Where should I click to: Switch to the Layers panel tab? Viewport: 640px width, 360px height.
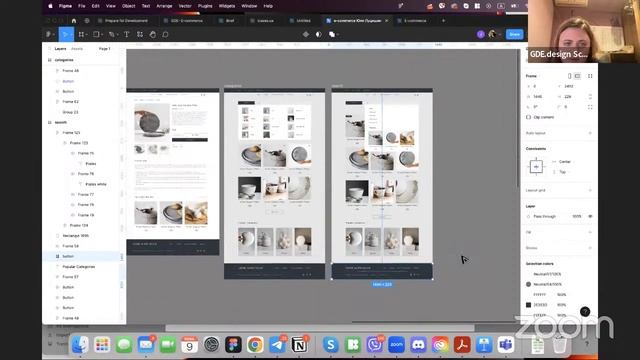point(60,49)
